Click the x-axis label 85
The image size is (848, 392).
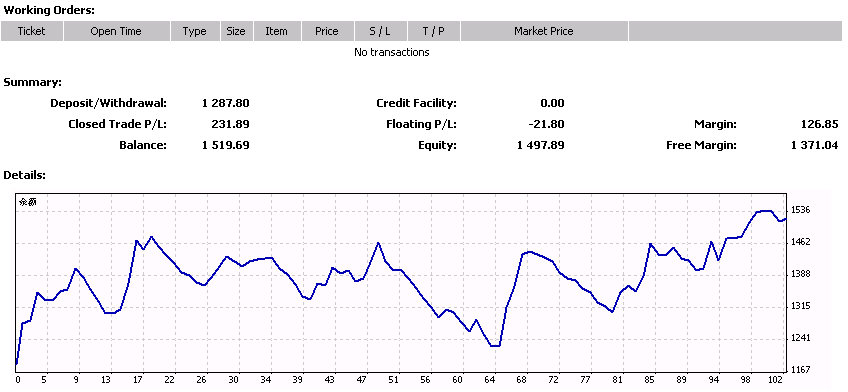click(650, 380)
